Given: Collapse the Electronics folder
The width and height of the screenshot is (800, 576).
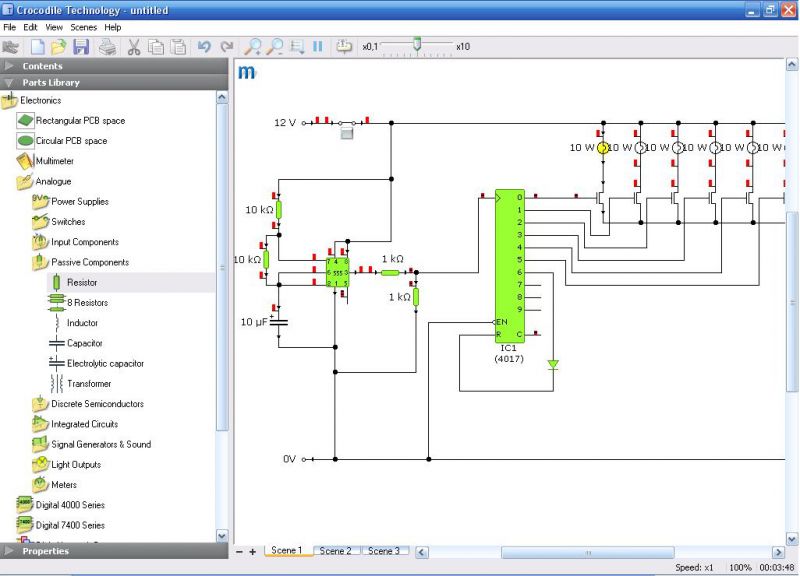Looking at the screenshot, I should point(32,100).
